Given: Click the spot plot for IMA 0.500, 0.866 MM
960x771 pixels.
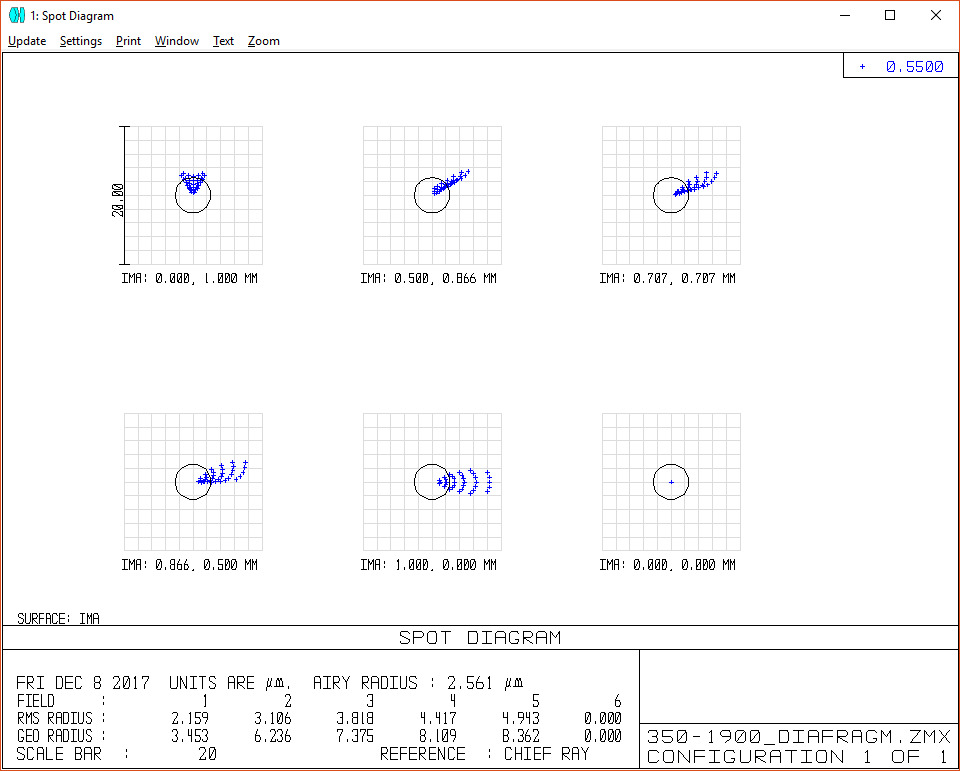Looking at the screenshot, I should (432, 195).
